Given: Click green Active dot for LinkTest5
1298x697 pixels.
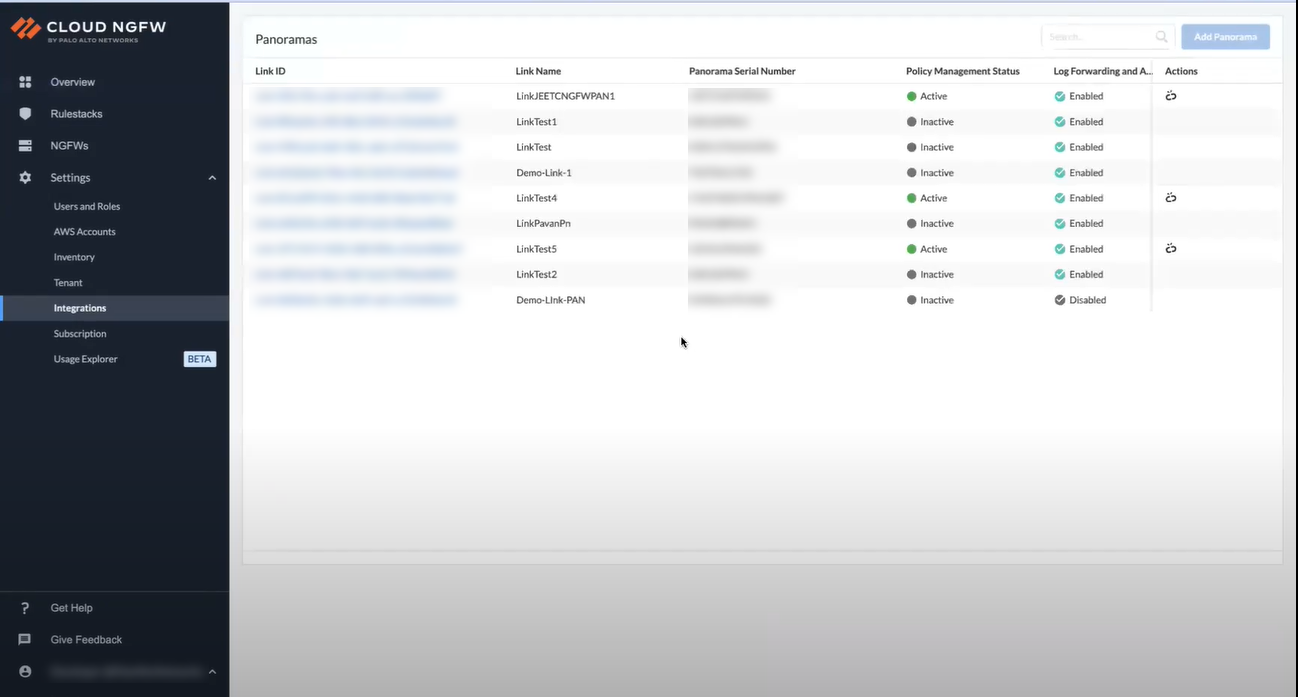Looking at the screenshot, I should 912,249.
